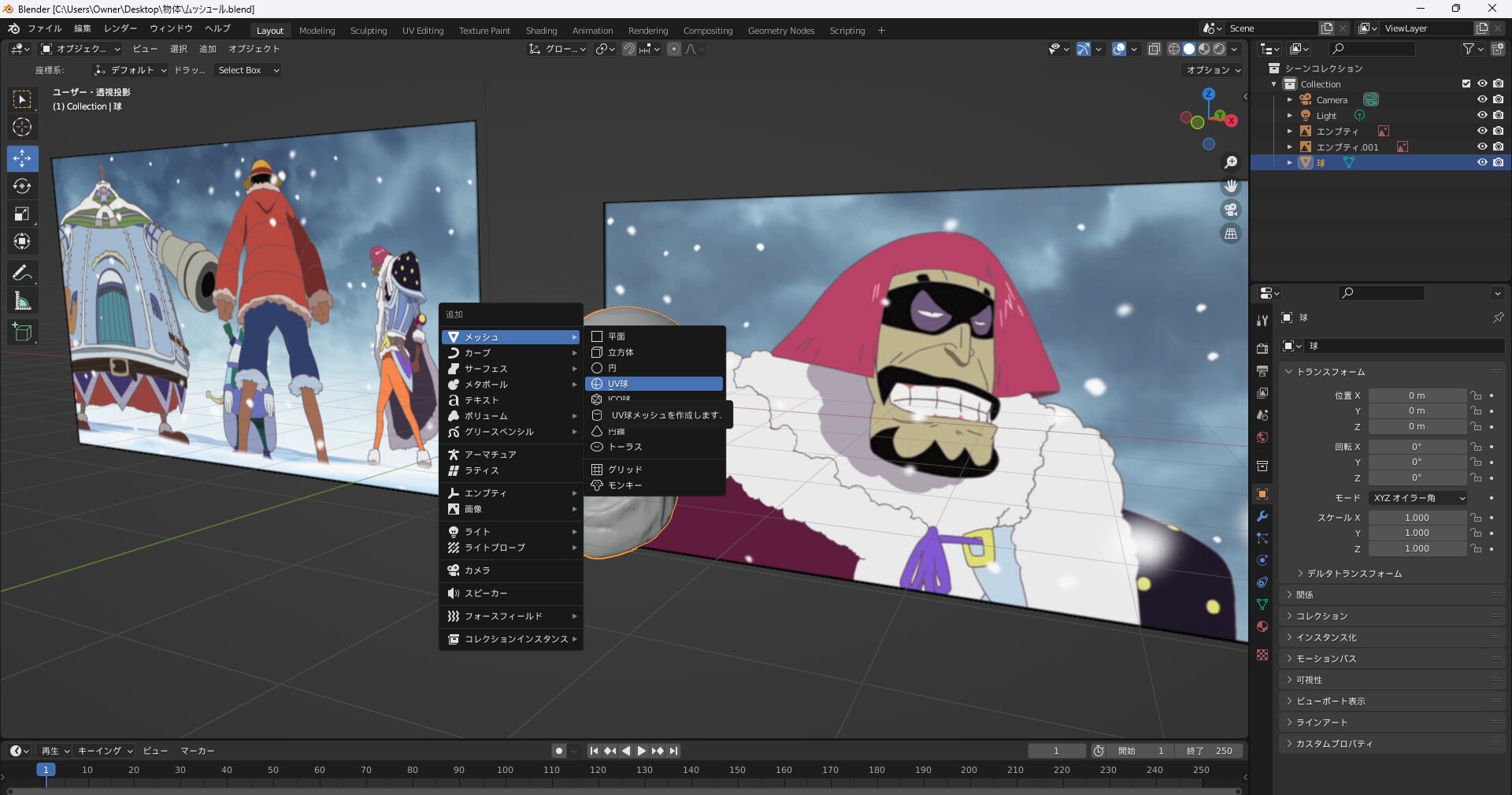The image size is (1512, 795).
Task: Choose UV球 from the mesh submenu
Action: point(654,384)
